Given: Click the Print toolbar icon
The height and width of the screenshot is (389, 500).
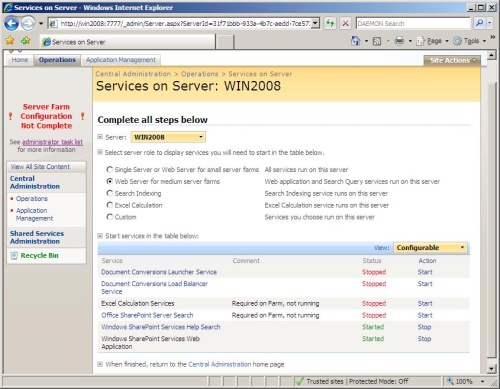Looking at the screenshot, I should pyautogui.click(x=399, y=41).
